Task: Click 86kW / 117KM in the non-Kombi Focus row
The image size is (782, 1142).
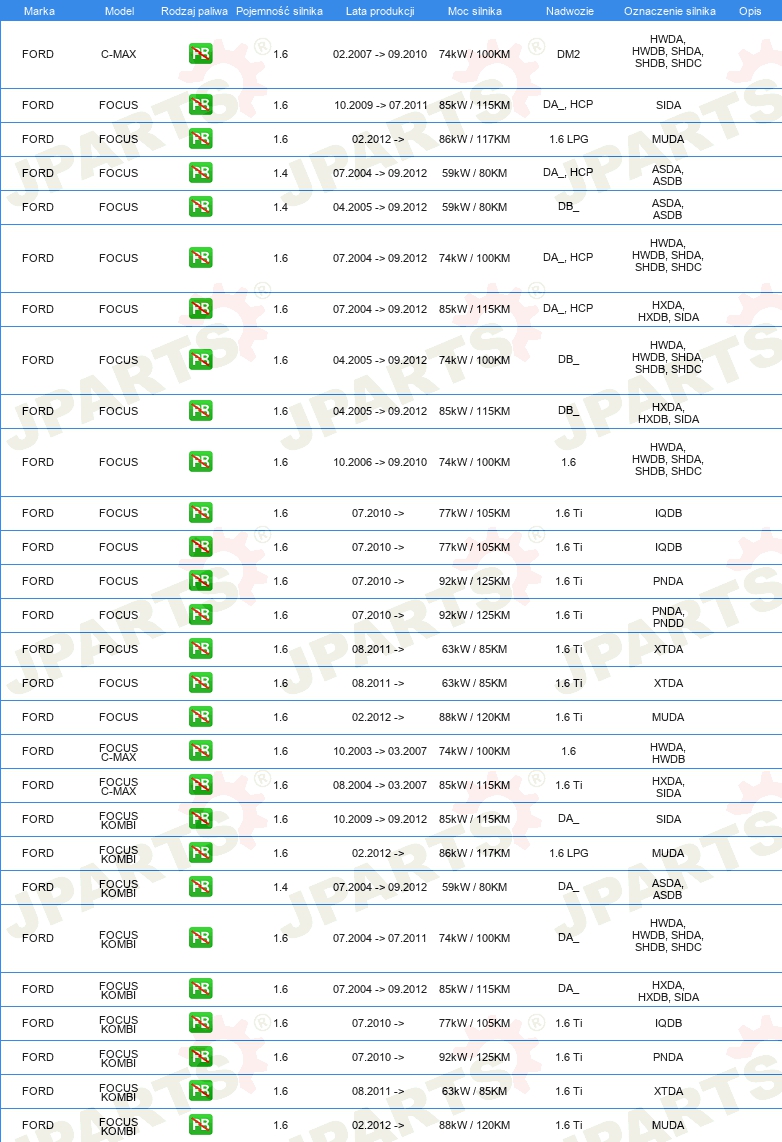Action: (x=475, y=139)
